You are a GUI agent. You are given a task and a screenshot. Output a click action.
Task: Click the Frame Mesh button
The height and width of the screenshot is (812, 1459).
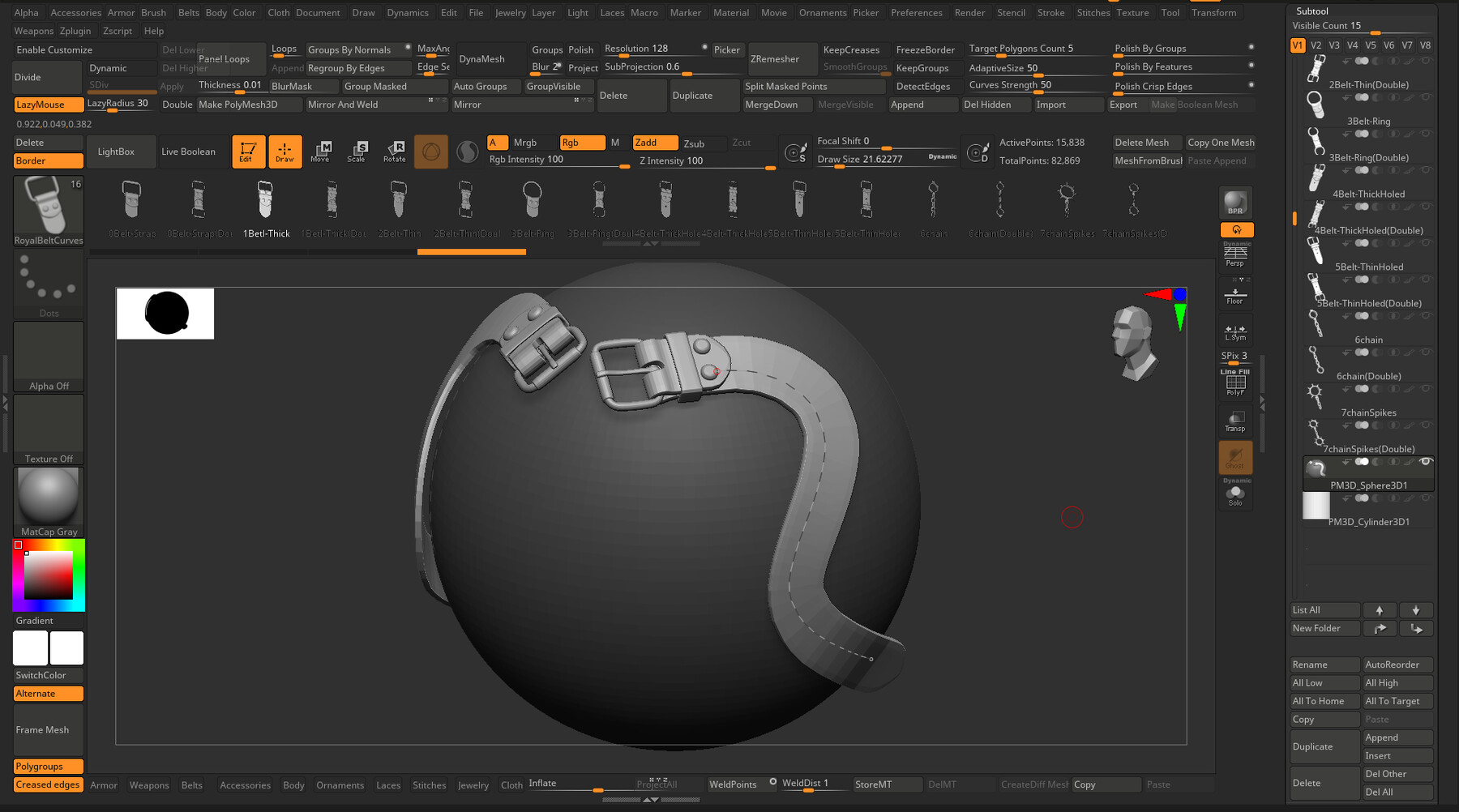click(49, 729)
